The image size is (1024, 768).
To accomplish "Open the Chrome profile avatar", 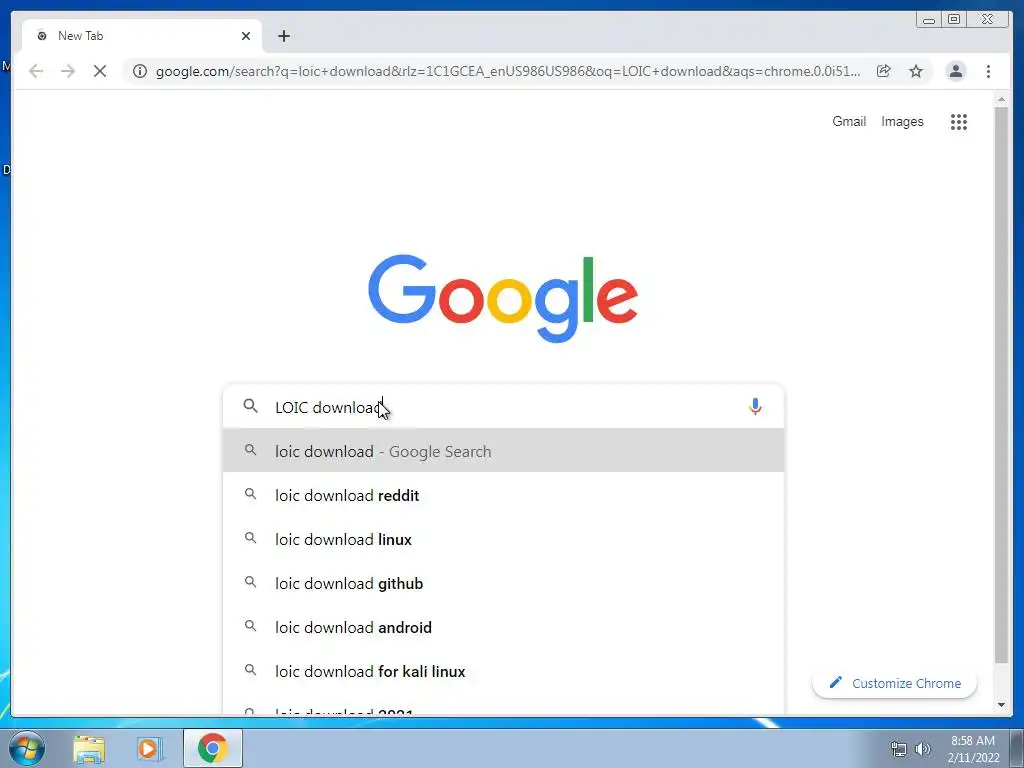I will 955,71.
